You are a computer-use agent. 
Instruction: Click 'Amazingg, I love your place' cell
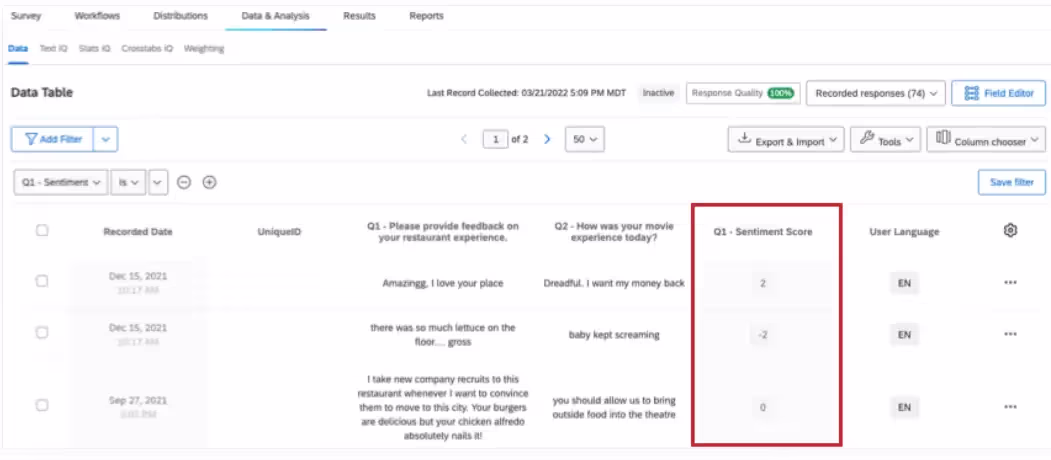(442, 283)
